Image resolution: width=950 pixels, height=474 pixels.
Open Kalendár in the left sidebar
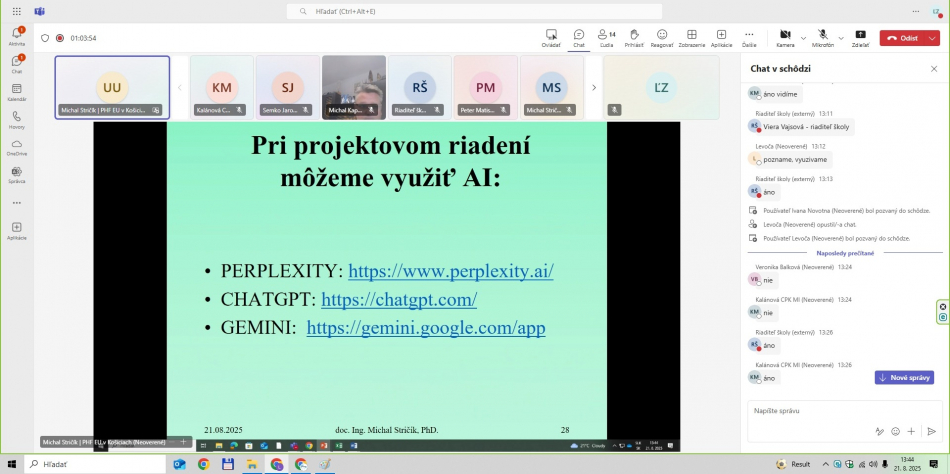(x=16, y=92)
